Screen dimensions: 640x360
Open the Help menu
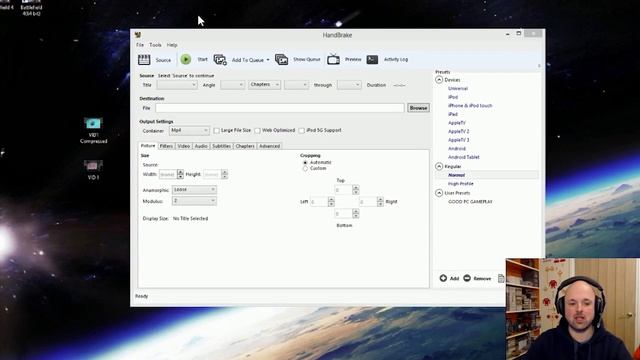tap(172, 45)
